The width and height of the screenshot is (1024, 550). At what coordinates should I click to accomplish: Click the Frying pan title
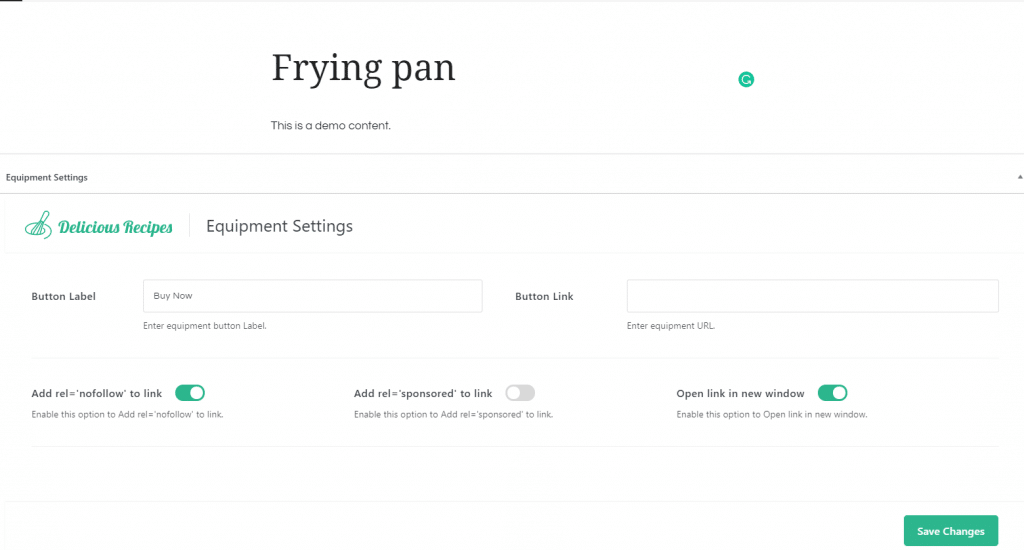[x=363, y=69]
